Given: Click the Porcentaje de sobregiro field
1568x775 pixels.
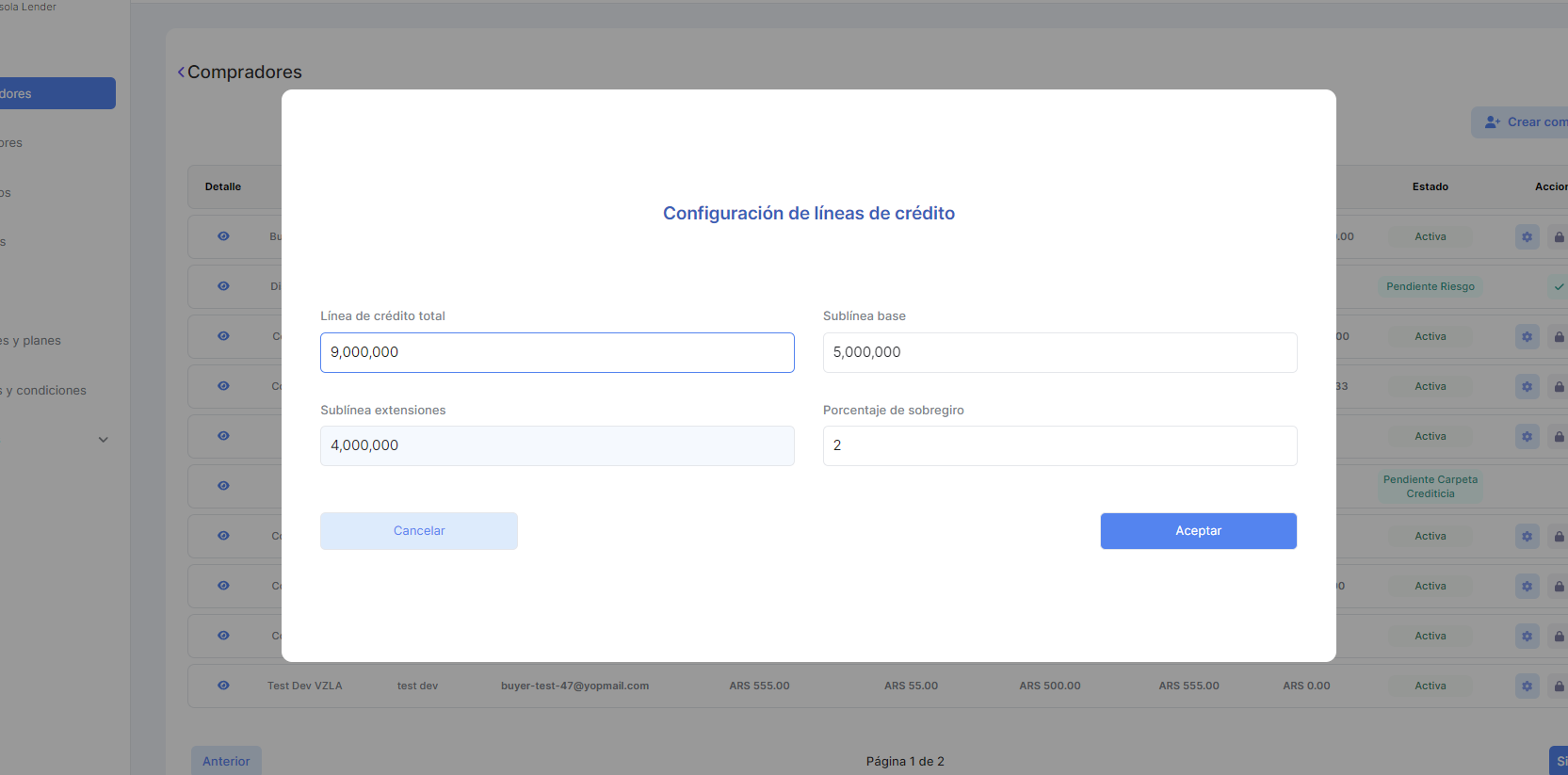Looking at the screenshot, I should (x=1059, y=445).
